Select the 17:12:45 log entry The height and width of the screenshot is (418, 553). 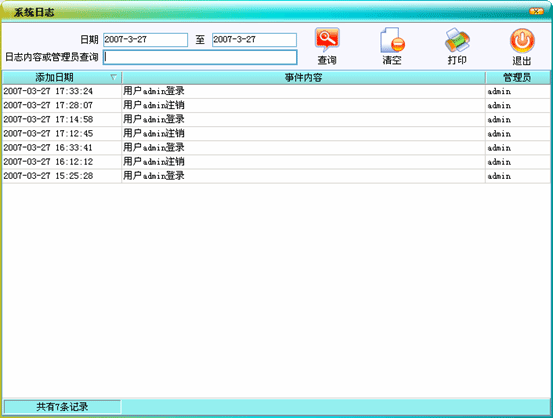[276, 134]
